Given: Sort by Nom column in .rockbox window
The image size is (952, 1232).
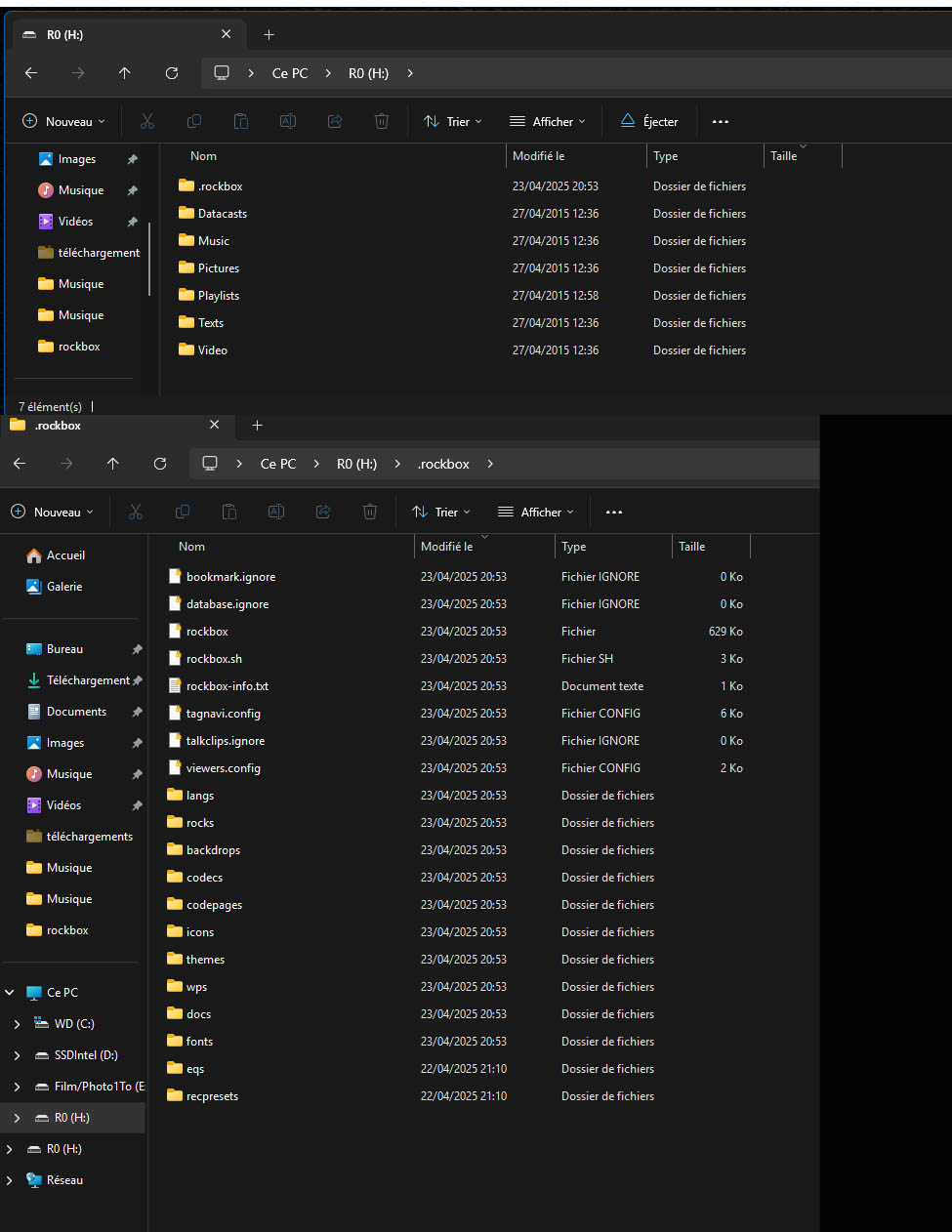Looking at the screenshot, I should point(192,547).
